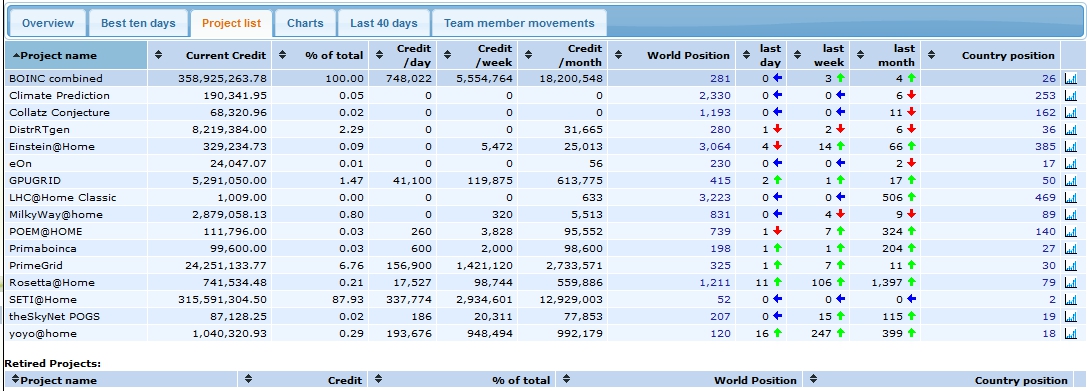Sort table by last month column
This screenshot has height=391, width=1087.
point(886,55)
